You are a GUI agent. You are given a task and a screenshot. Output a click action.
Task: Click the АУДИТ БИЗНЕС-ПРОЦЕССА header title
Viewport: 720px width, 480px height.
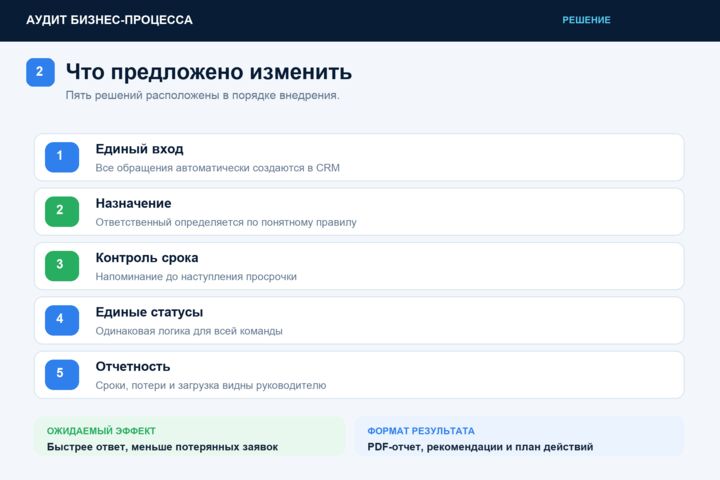[109, 20]
